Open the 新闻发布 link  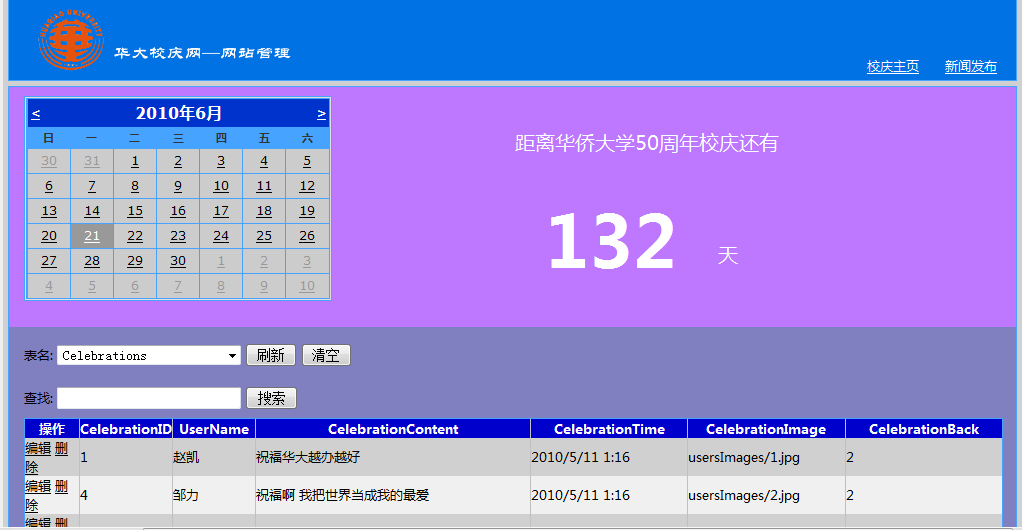pyautogui.click(x=971, y=66)
